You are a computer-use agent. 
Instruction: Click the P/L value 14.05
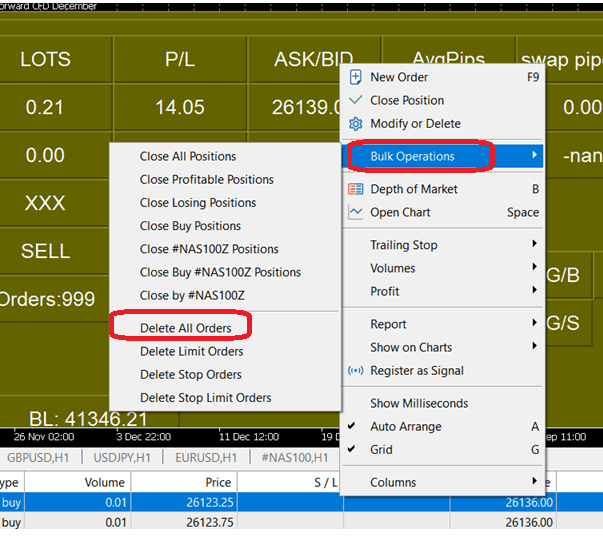click(180, 107)
